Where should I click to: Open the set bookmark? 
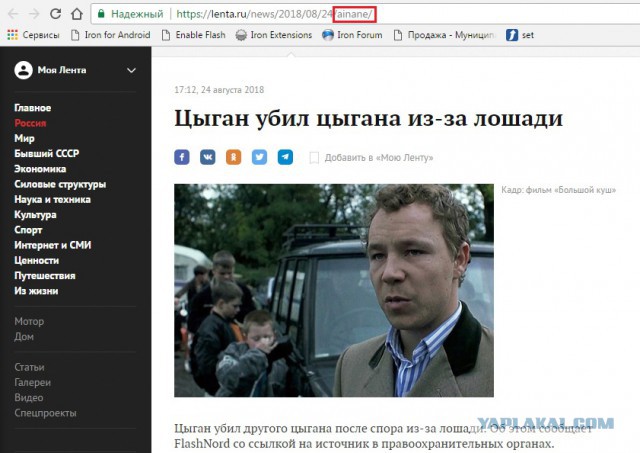(x=520, y=35)
